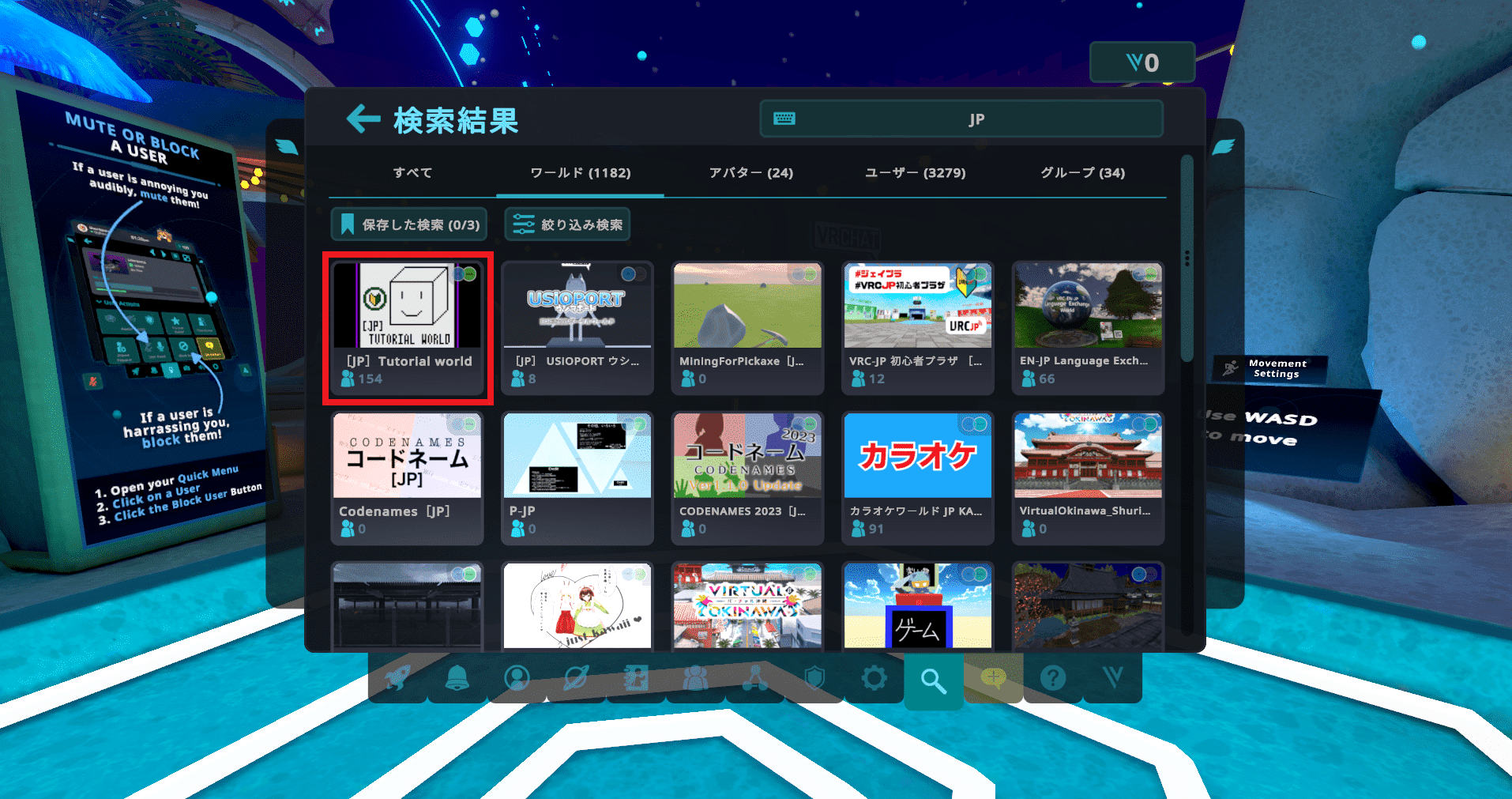1512x799 pixels.
Task: Click the yellow feedback speech bubble icon
Action: (994, 678)
